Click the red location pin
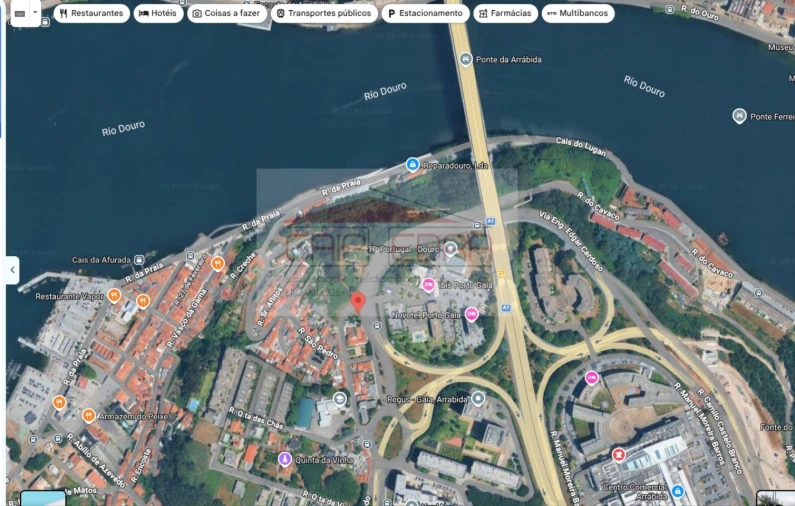 358,302
